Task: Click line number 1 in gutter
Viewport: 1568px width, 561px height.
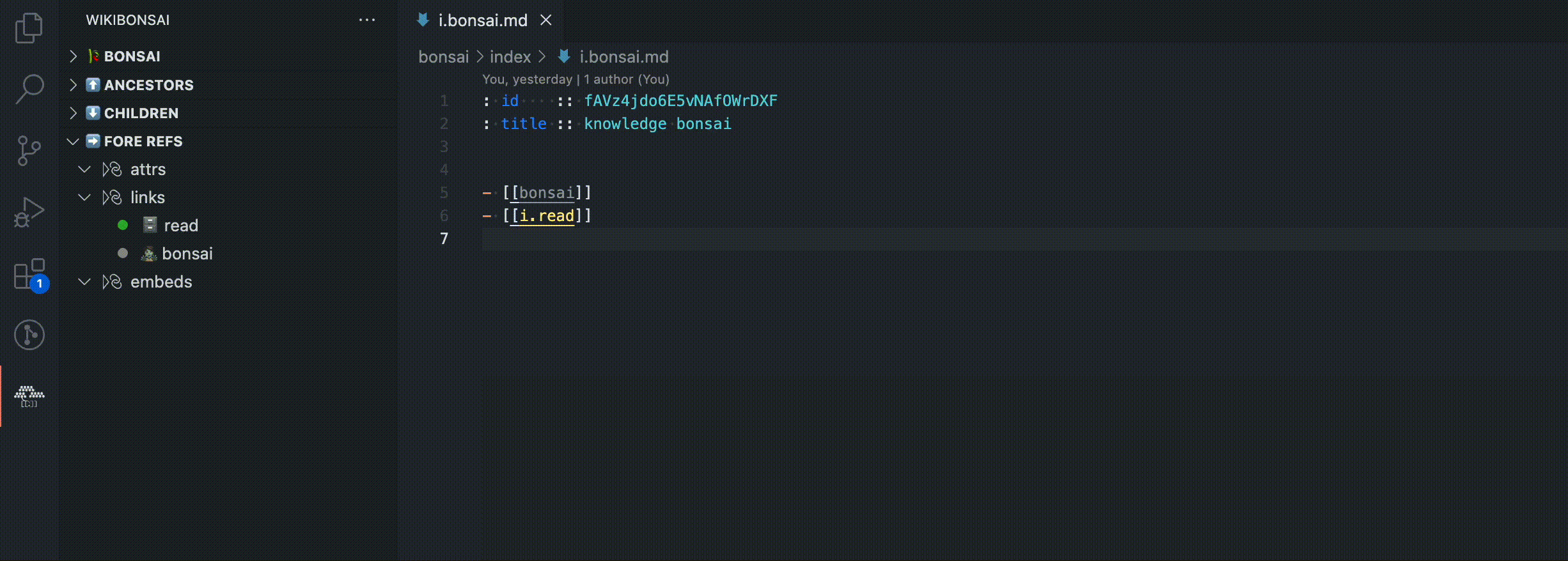Action: (x=444, y=101)
